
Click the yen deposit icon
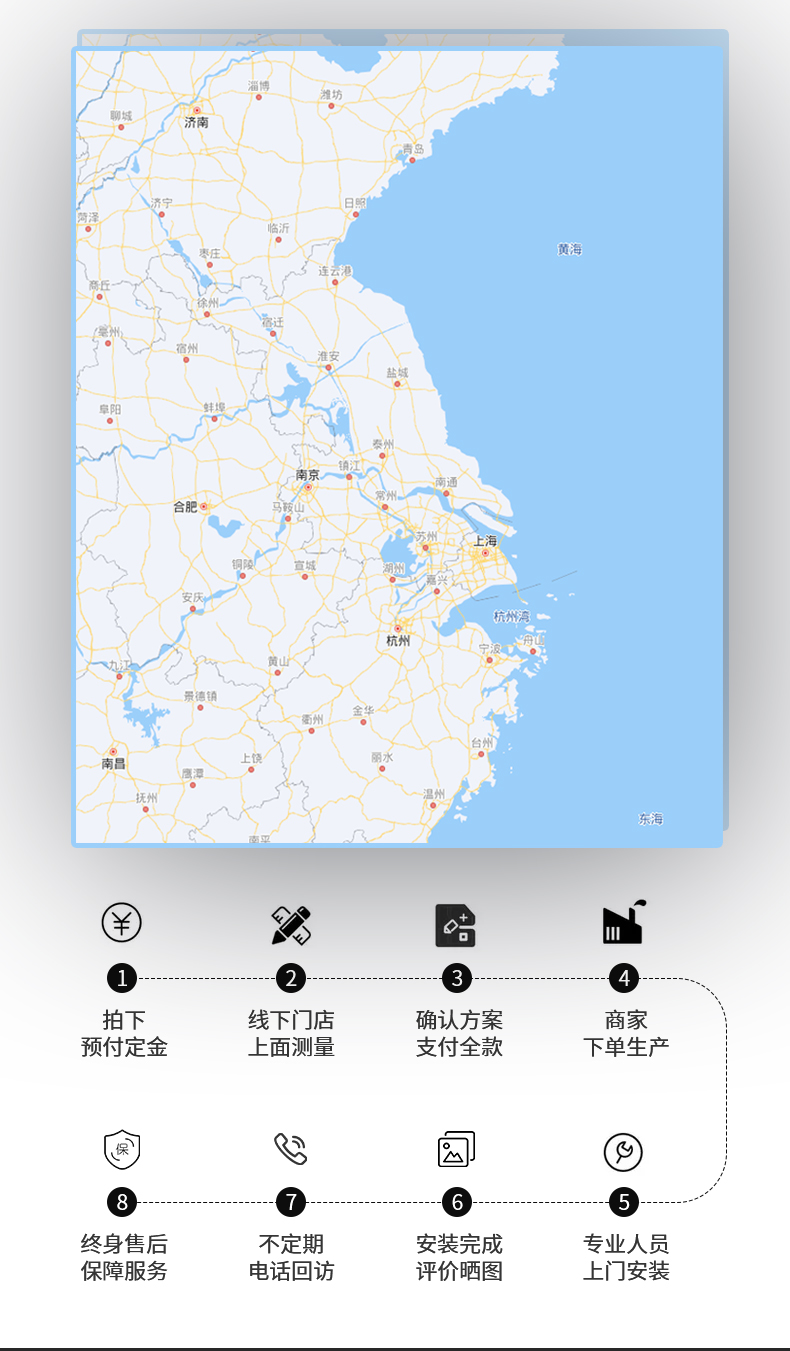coord(122,922)
